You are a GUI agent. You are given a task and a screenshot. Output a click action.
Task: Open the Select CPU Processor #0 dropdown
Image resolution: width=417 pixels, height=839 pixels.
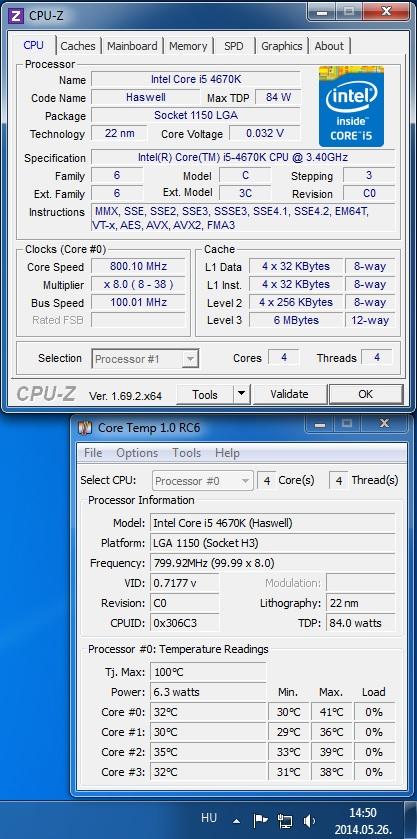202,481
